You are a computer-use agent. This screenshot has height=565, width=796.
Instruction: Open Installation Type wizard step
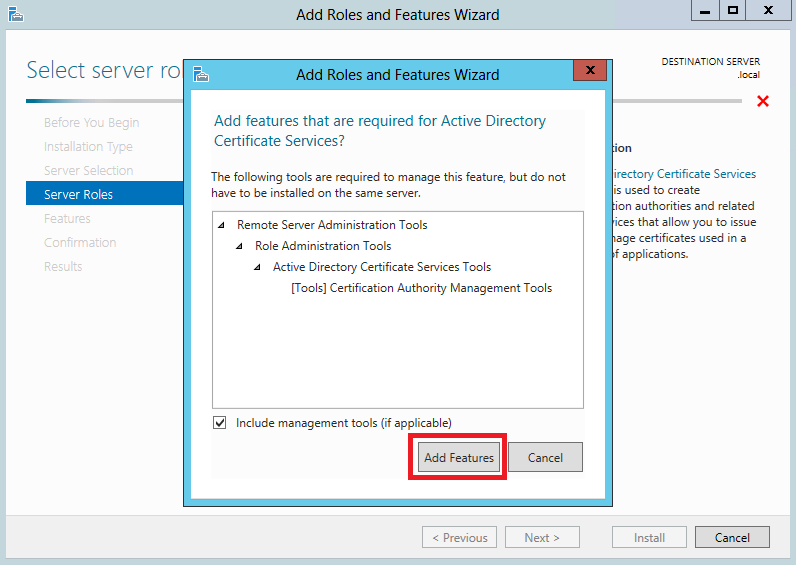[88, 147]
